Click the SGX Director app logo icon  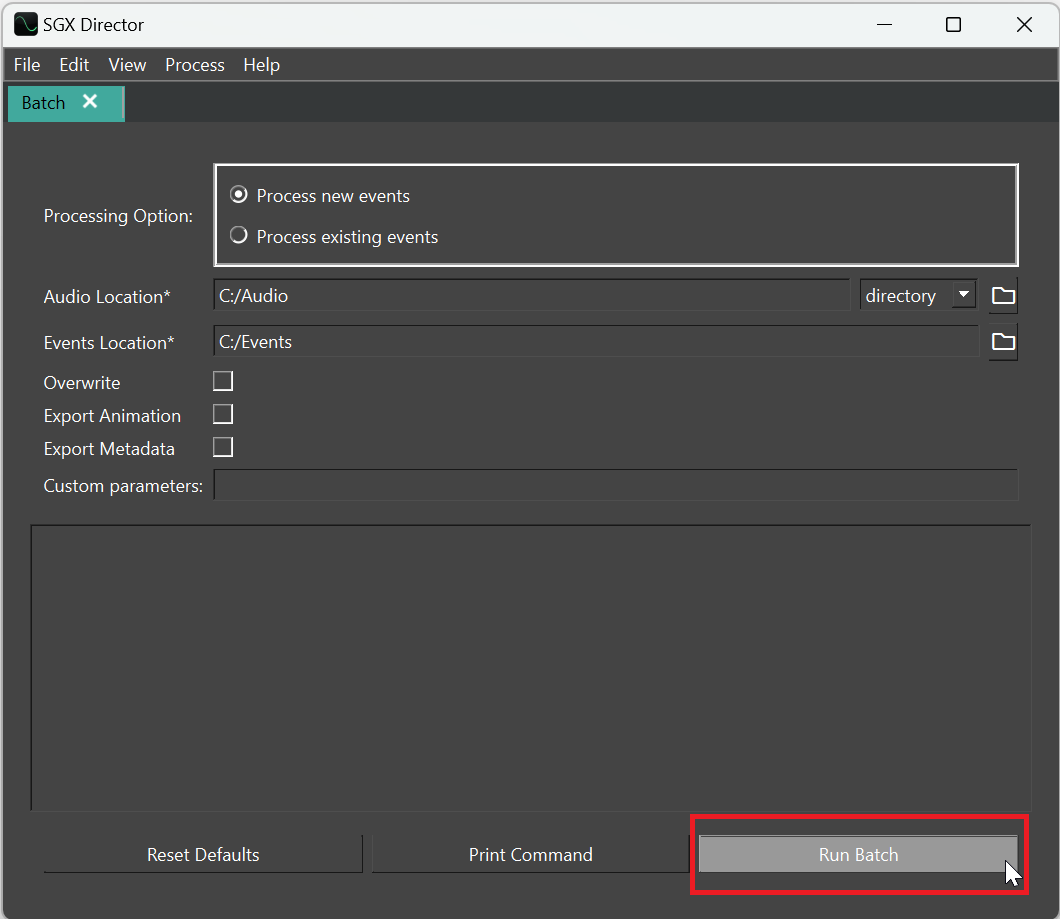point(25,24)
